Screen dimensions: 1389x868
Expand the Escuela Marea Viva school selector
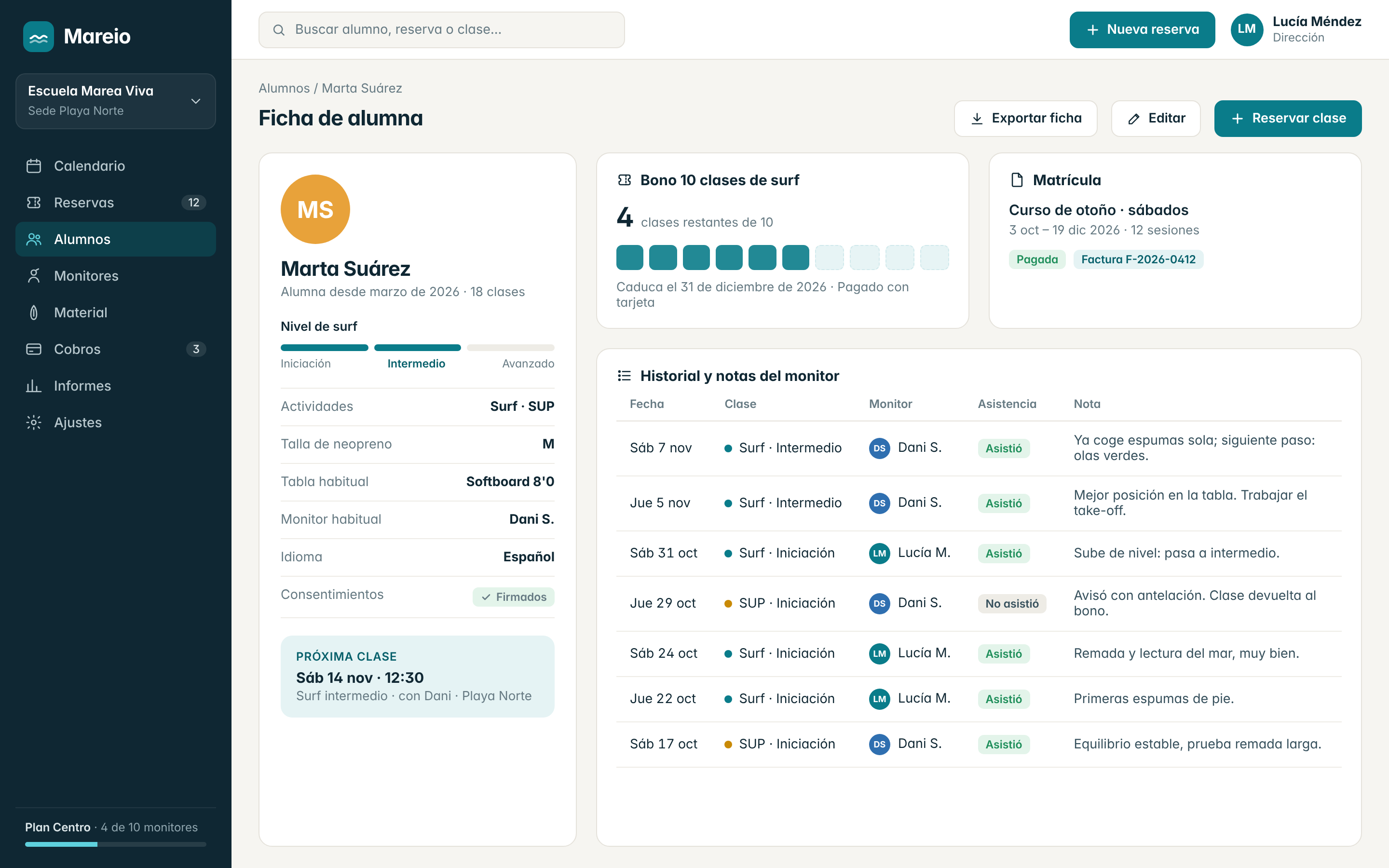115,101
